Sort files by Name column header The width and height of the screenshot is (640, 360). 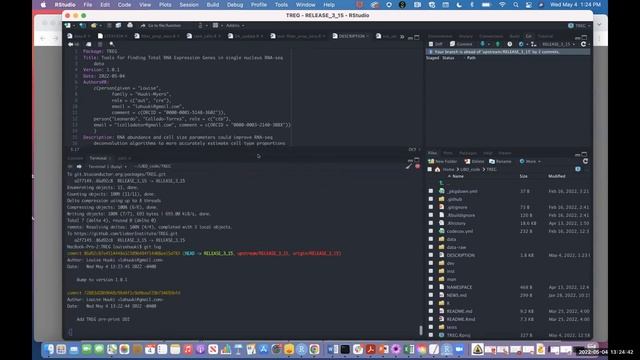coord(458,176)
